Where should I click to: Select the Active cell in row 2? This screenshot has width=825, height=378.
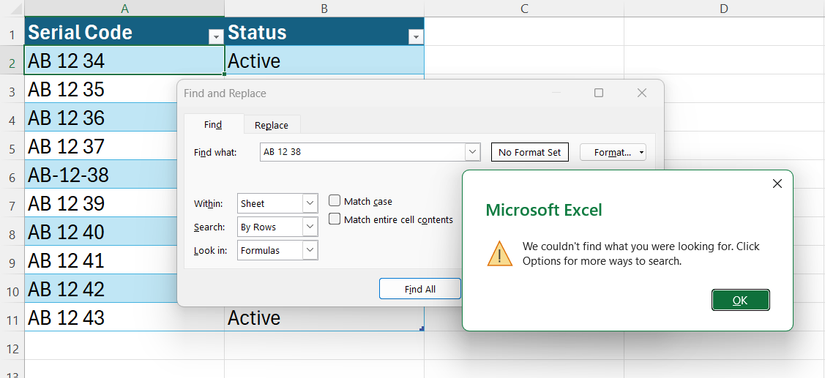click(x=325, y=61)
